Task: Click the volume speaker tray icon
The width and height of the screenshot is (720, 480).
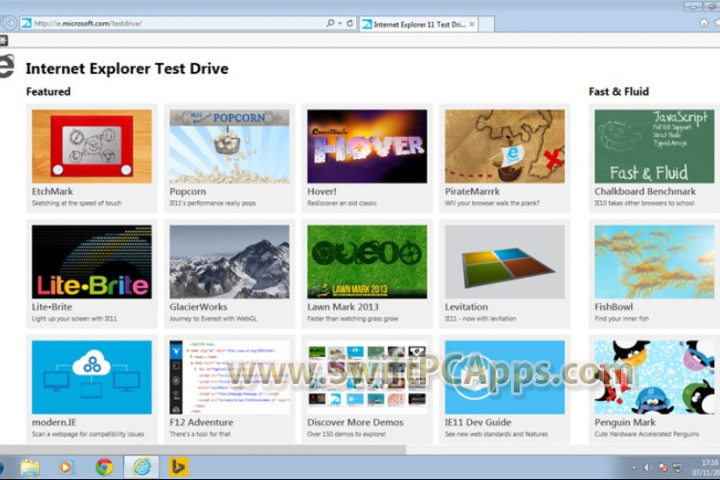Action: click(648, 468)
